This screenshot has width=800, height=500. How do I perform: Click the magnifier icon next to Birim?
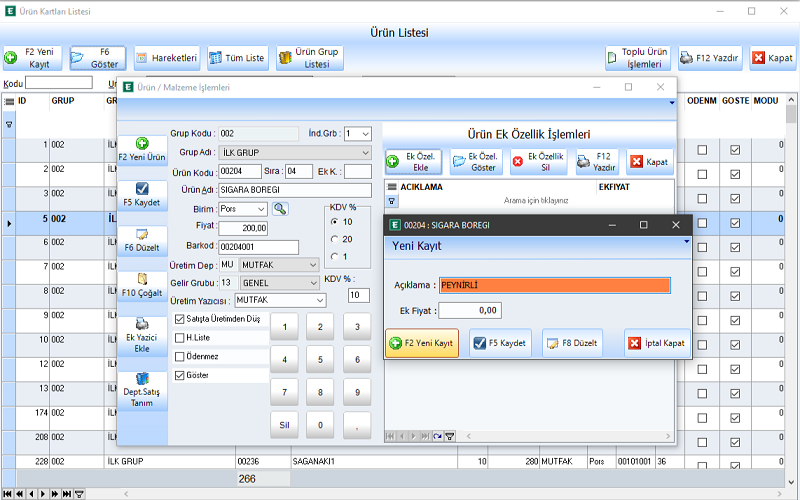tap(280, 209)
